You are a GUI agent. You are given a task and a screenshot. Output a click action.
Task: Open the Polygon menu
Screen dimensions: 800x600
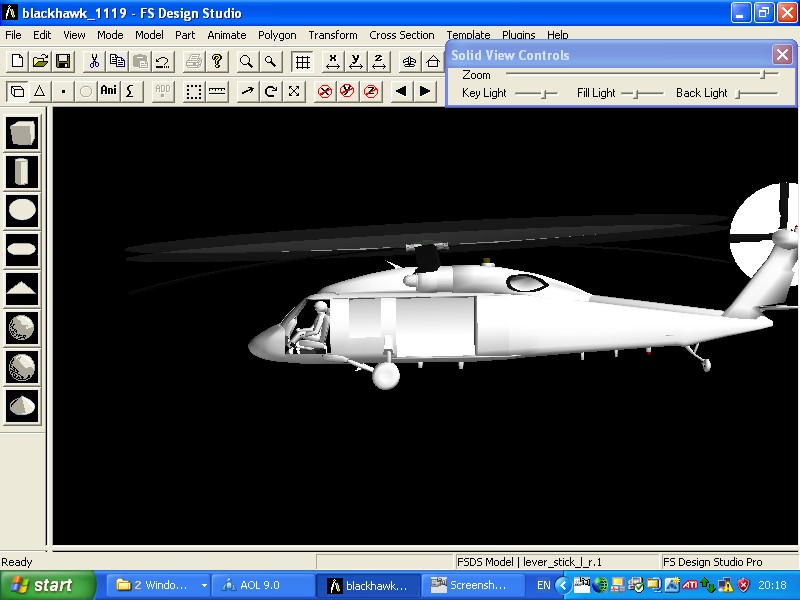pos(277,35)
